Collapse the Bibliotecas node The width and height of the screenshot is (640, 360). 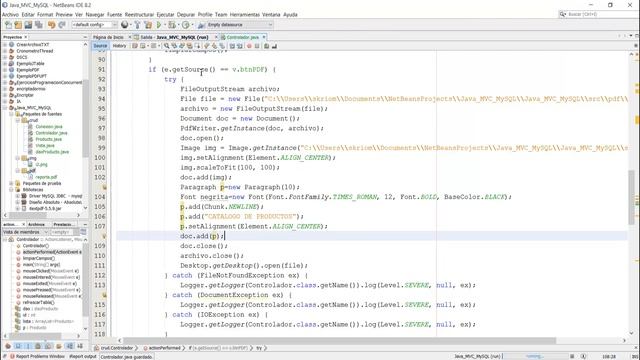coord(11,190)
